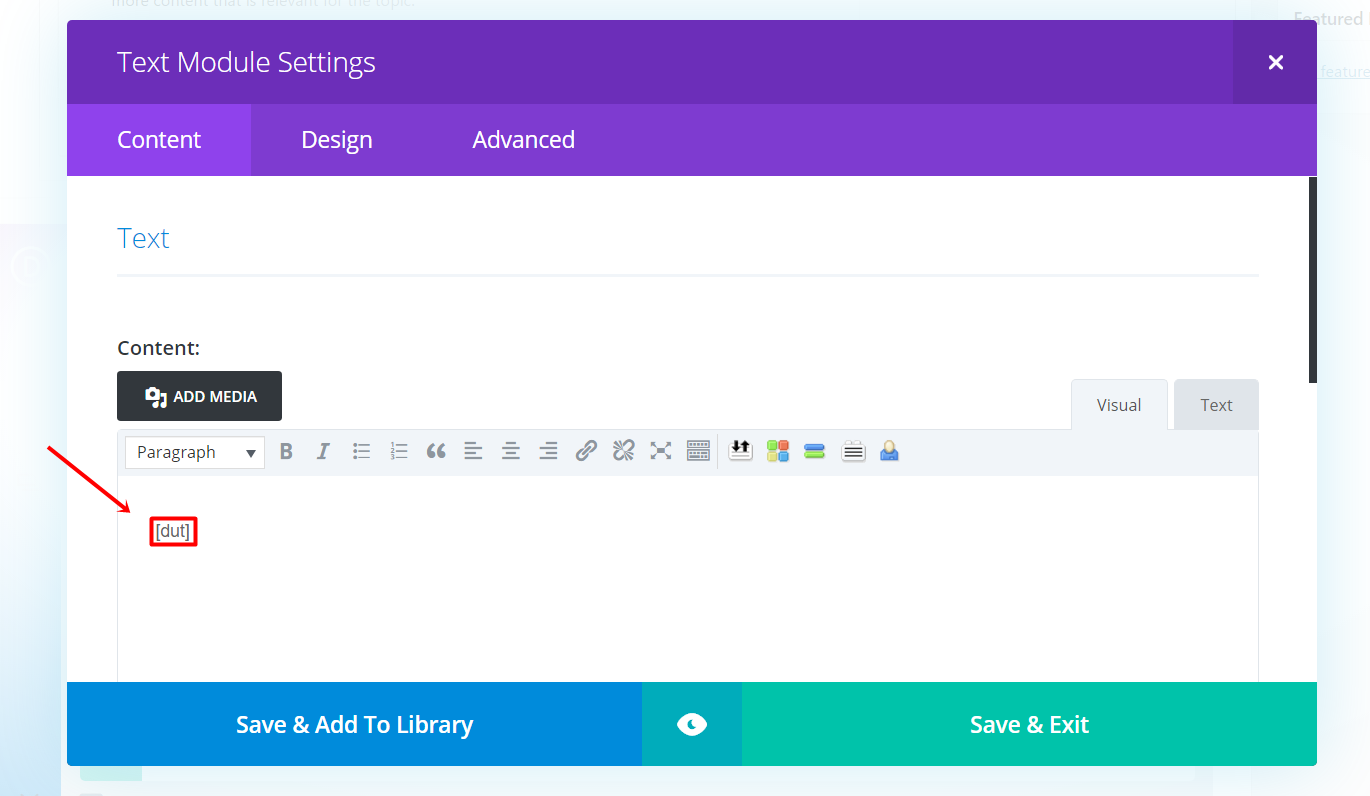Screen dimensions: 1370x796
Task: Apply blockquote formatting
Action: [436, 452]
